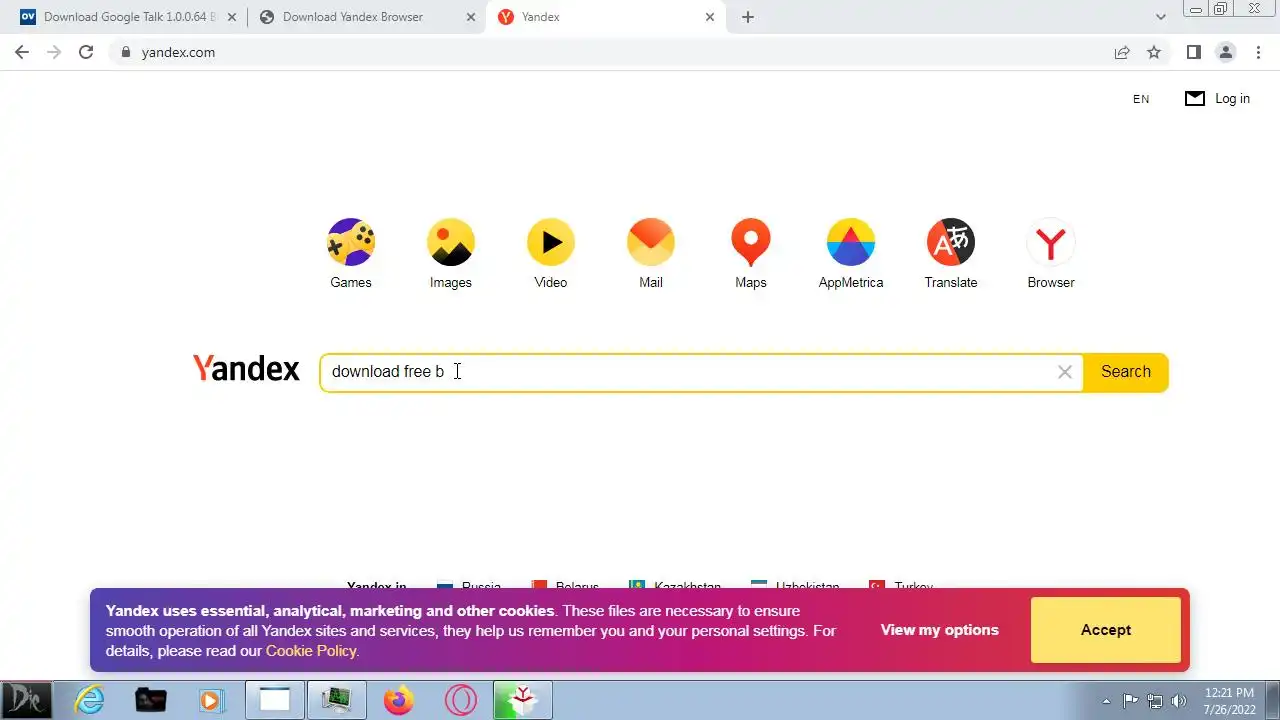Open the Chrome three-dot menu
This screenshot has width=1280, height=720.
(x=1257, y=52)
